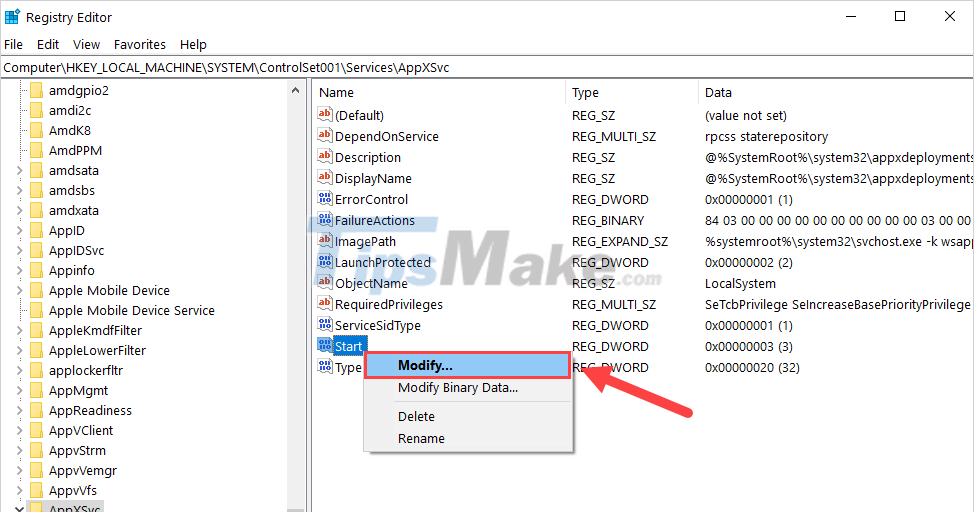The image size is (974, 512).
Task: Click the Registry Editor app icon in title bar
Action: pyautogui.click(x=12, y=17)
